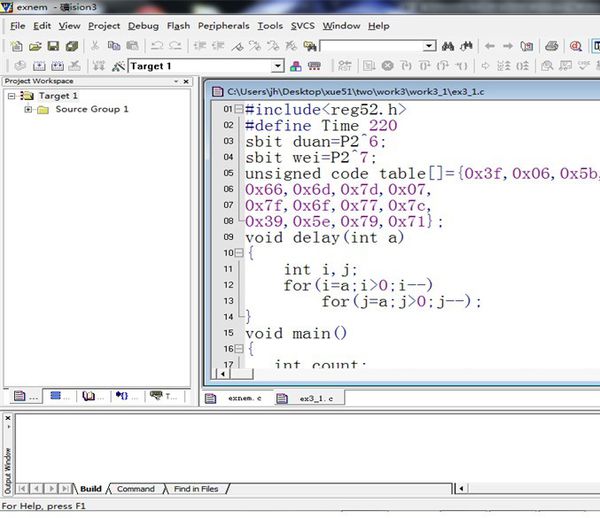Select the Find in Files tab
Screen dimensions: 600x518
pos(195,489)
